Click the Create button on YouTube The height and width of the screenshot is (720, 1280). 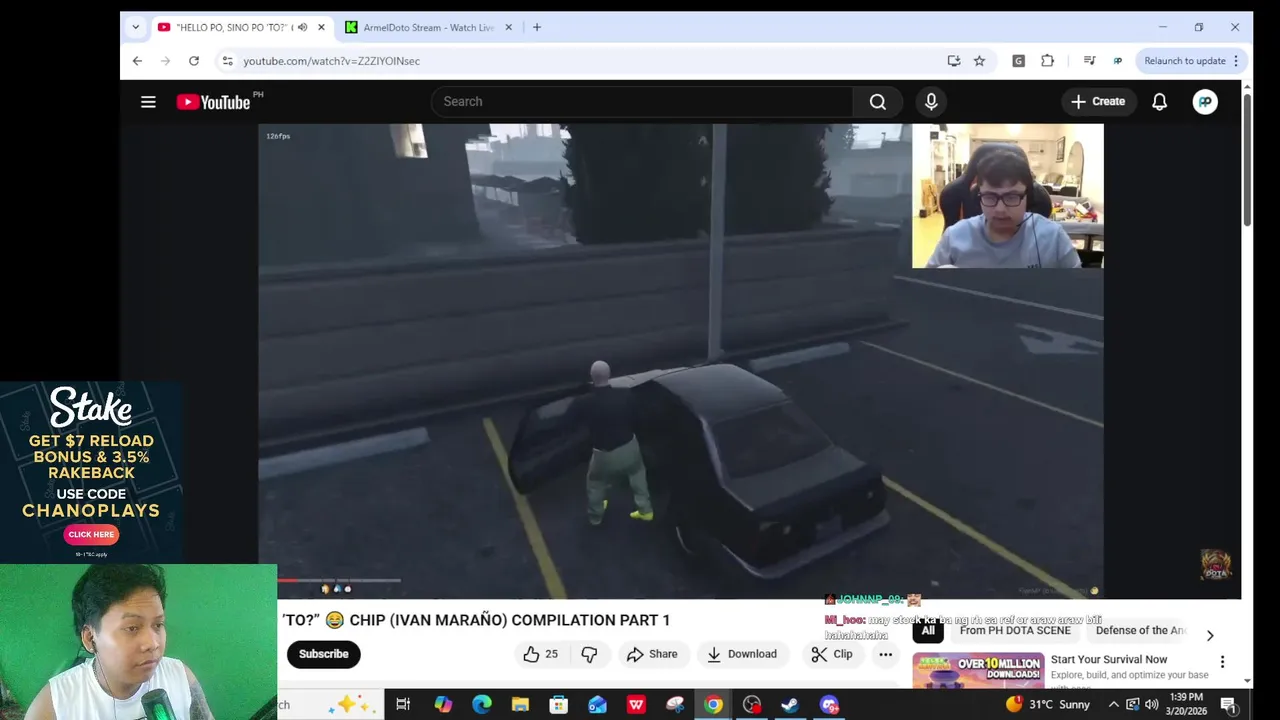tap(1098, 102)
